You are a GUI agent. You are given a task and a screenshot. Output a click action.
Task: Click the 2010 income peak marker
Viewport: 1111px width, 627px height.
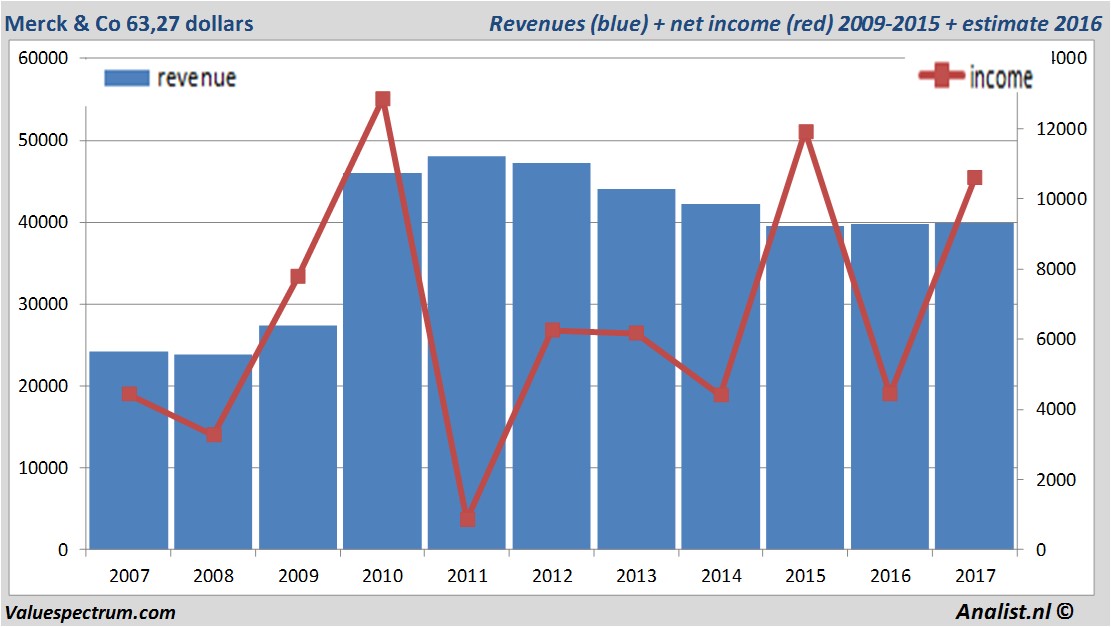pyautogui.click(x=383, y=99)
